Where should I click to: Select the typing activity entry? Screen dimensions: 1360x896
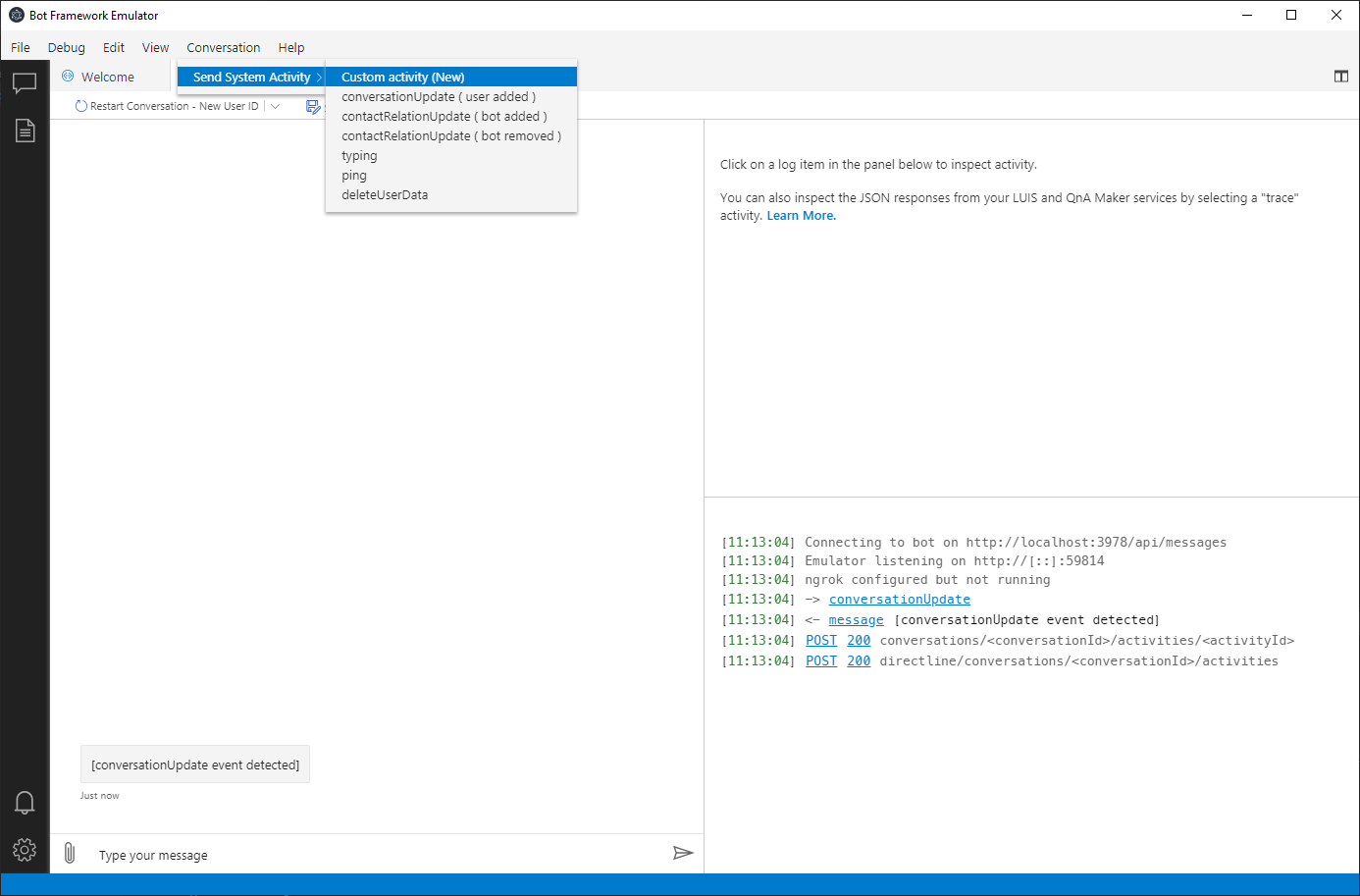tap(451, 155)
